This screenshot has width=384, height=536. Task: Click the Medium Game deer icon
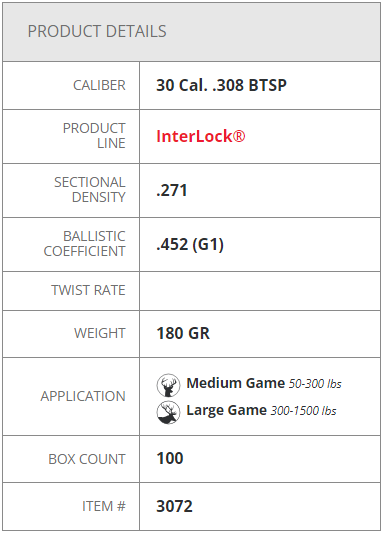coord(168,385)
